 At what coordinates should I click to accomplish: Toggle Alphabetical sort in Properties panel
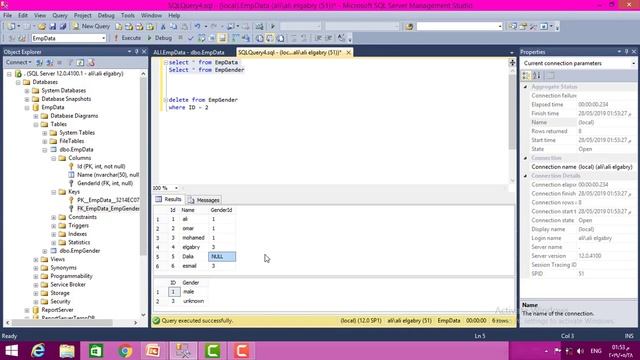(x=537, y=75)
